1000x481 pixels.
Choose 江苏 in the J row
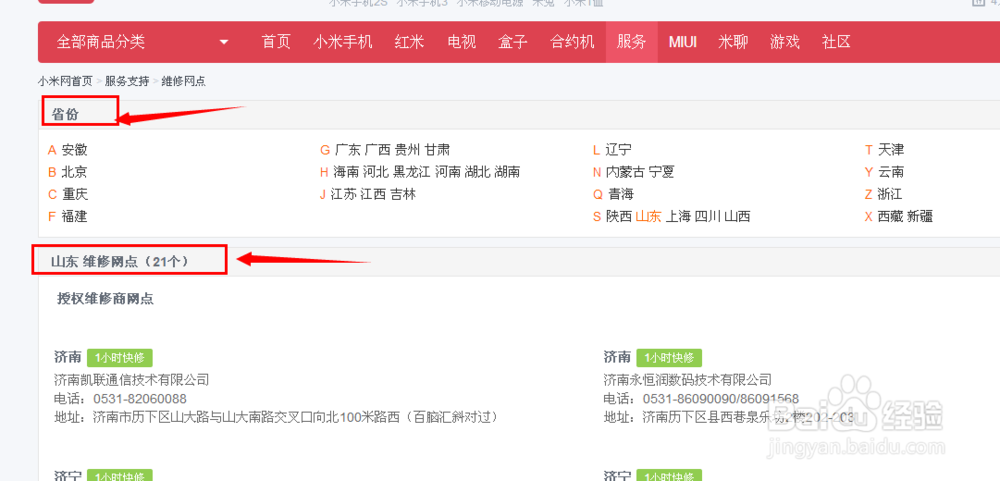pos(343,194)
